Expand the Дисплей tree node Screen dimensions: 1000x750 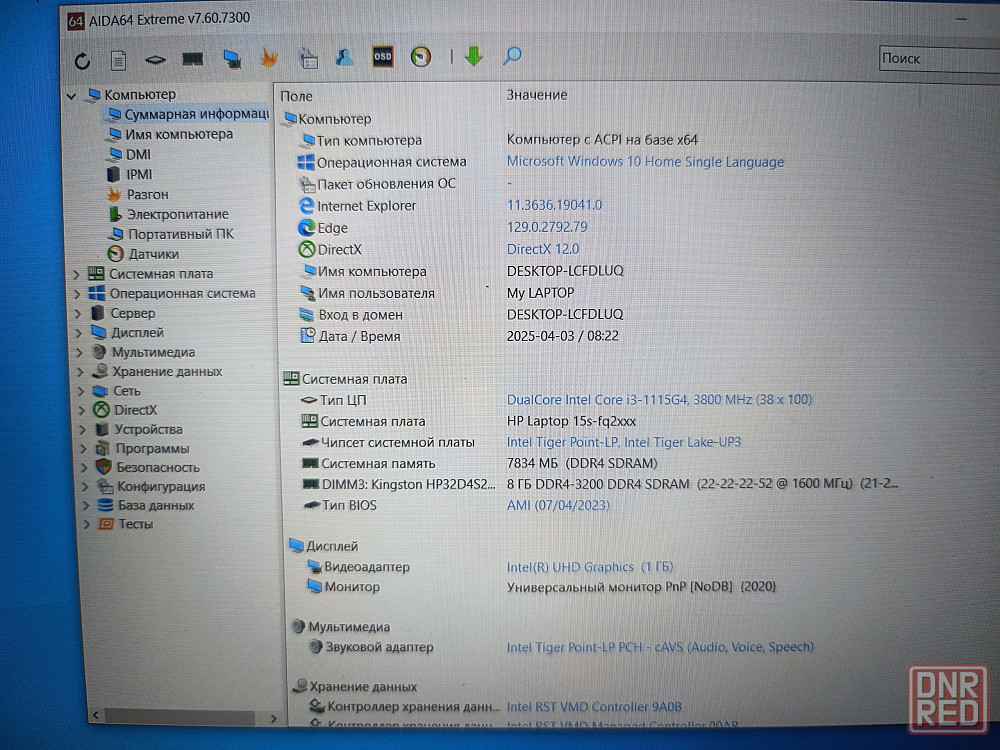click(x=79, y=333)
